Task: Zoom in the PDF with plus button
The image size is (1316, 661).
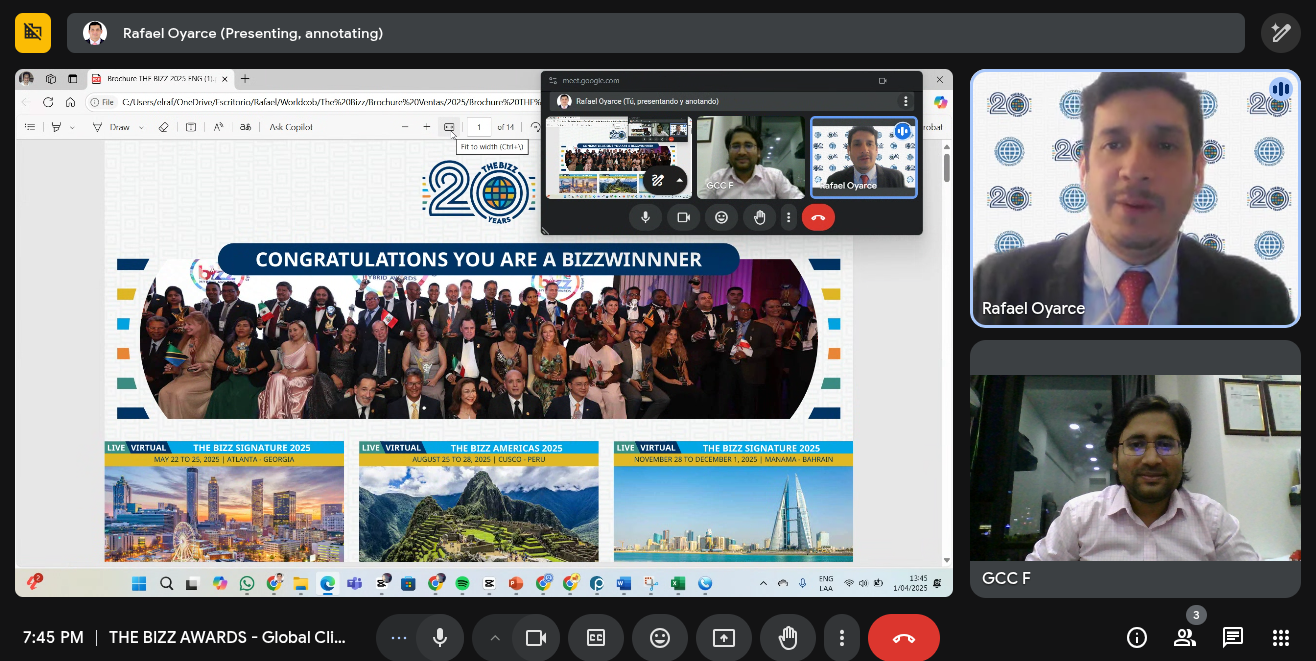Action: 426,127
